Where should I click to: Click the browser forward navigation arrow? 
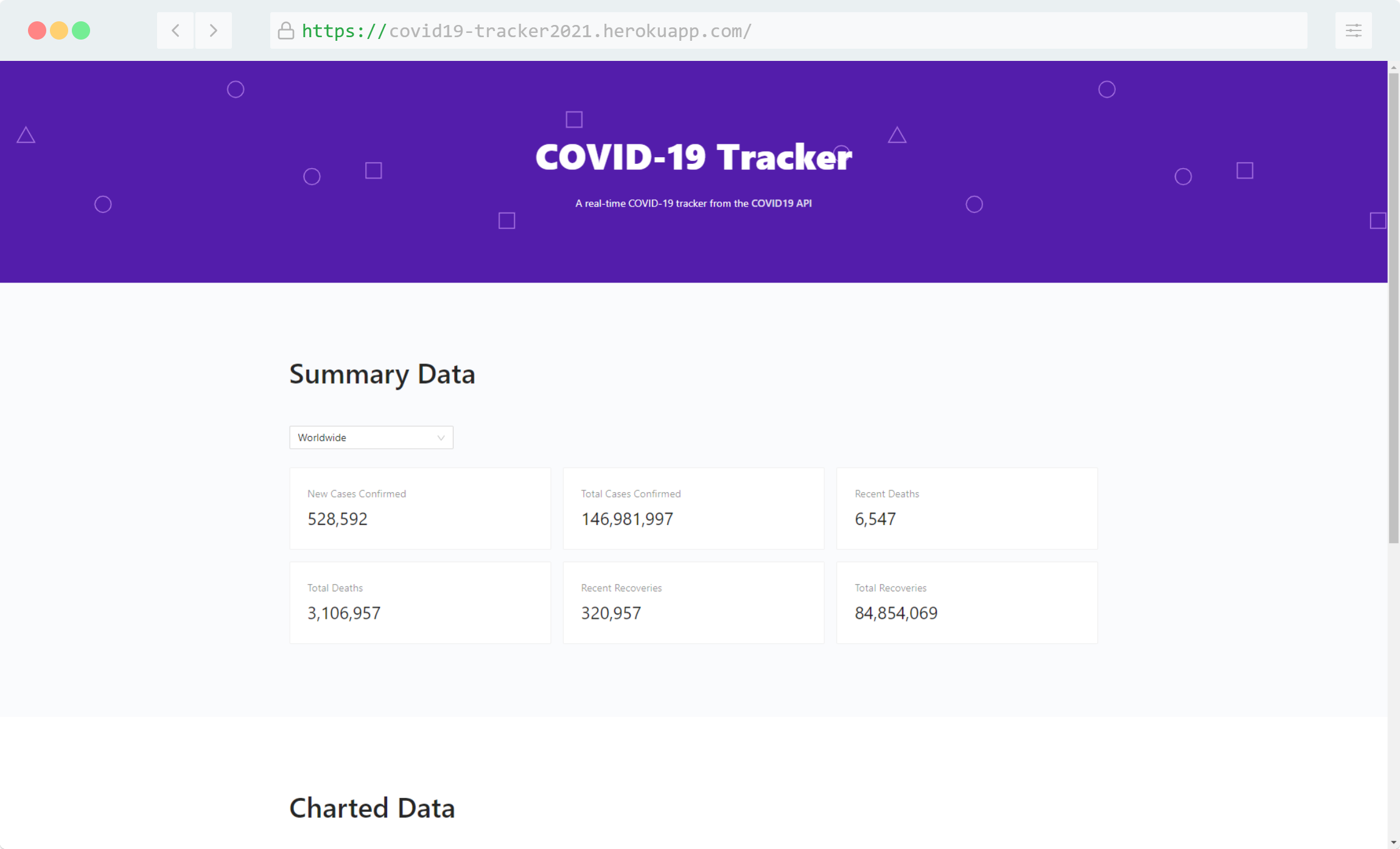click(214, 30)
